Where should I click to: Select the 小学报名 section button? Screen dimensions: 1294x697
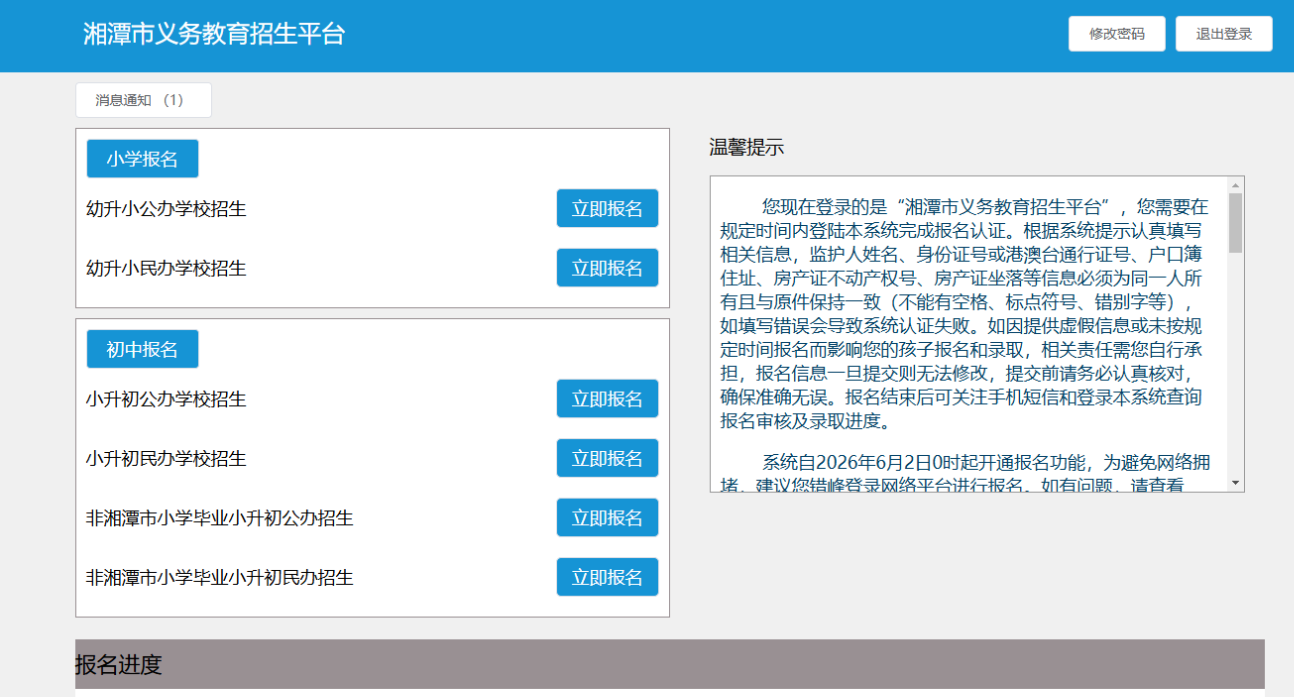pos(142,159)
